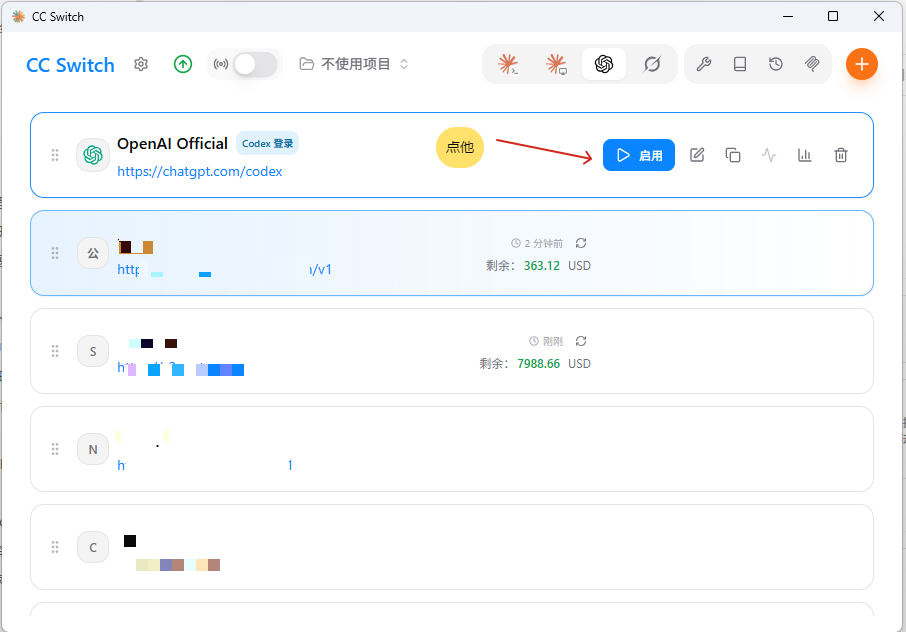Switch to the Claude terminal app tab
This screenshot has width=906, height=632.
[x=508, y=64]
